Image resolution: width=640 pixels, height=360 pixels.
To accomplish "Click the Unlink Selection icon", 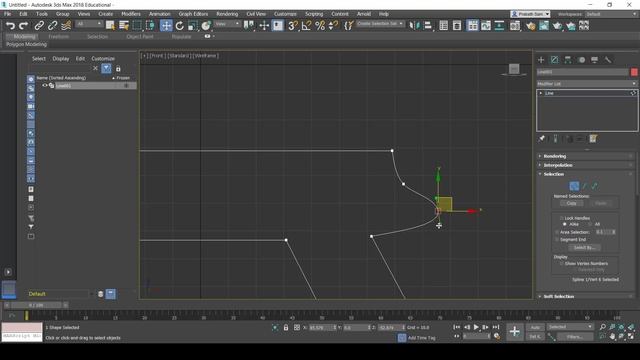I will (x=52, y=26).
